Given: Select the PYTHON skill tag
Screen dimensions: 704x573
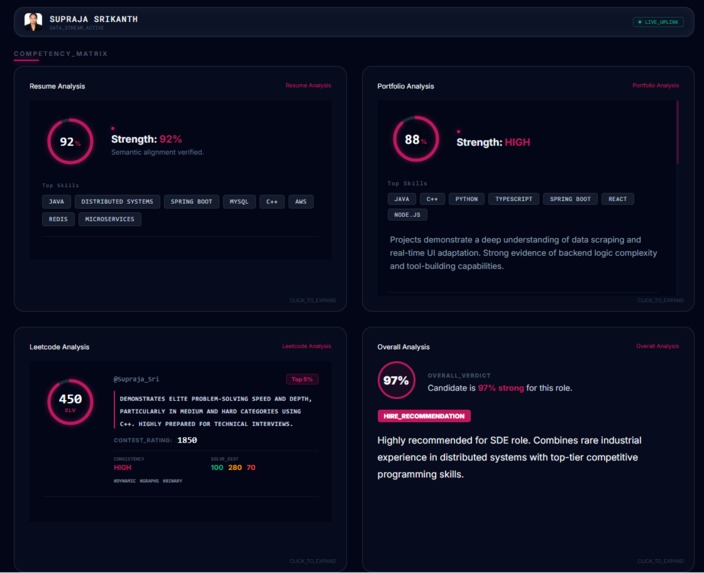Looking at the screenshot, I should pos(466,199).
